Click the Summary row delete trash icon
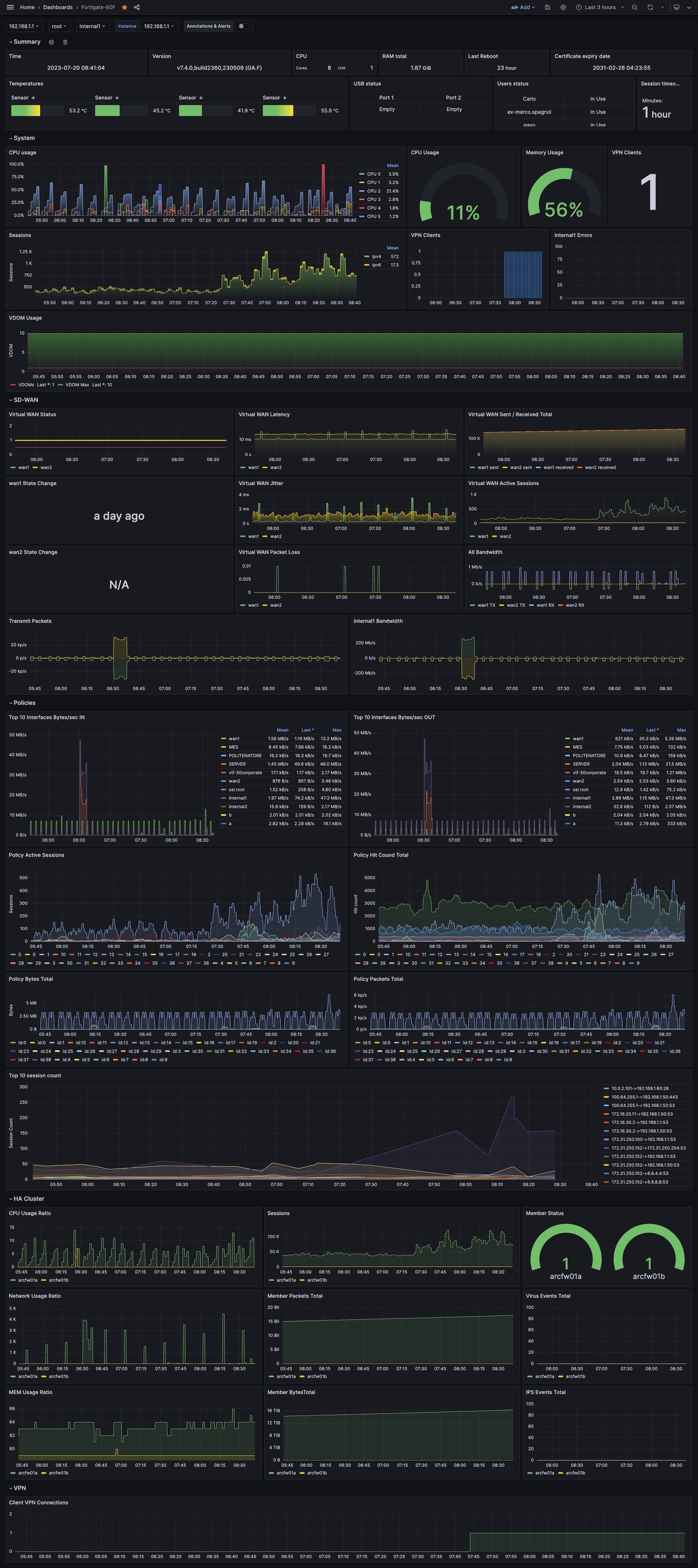 (65, 42)
